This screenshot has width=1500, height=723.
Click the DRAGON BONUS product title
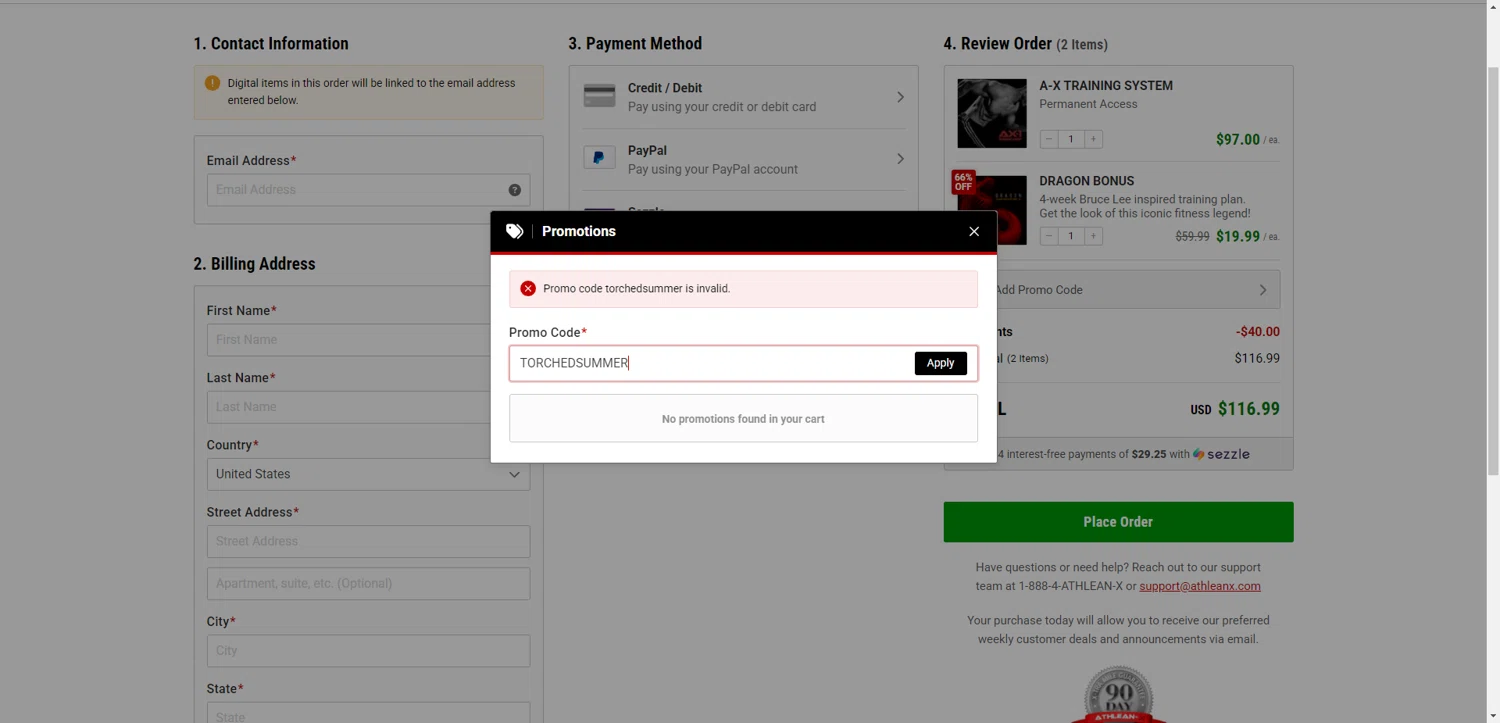tap(1086, 181)
